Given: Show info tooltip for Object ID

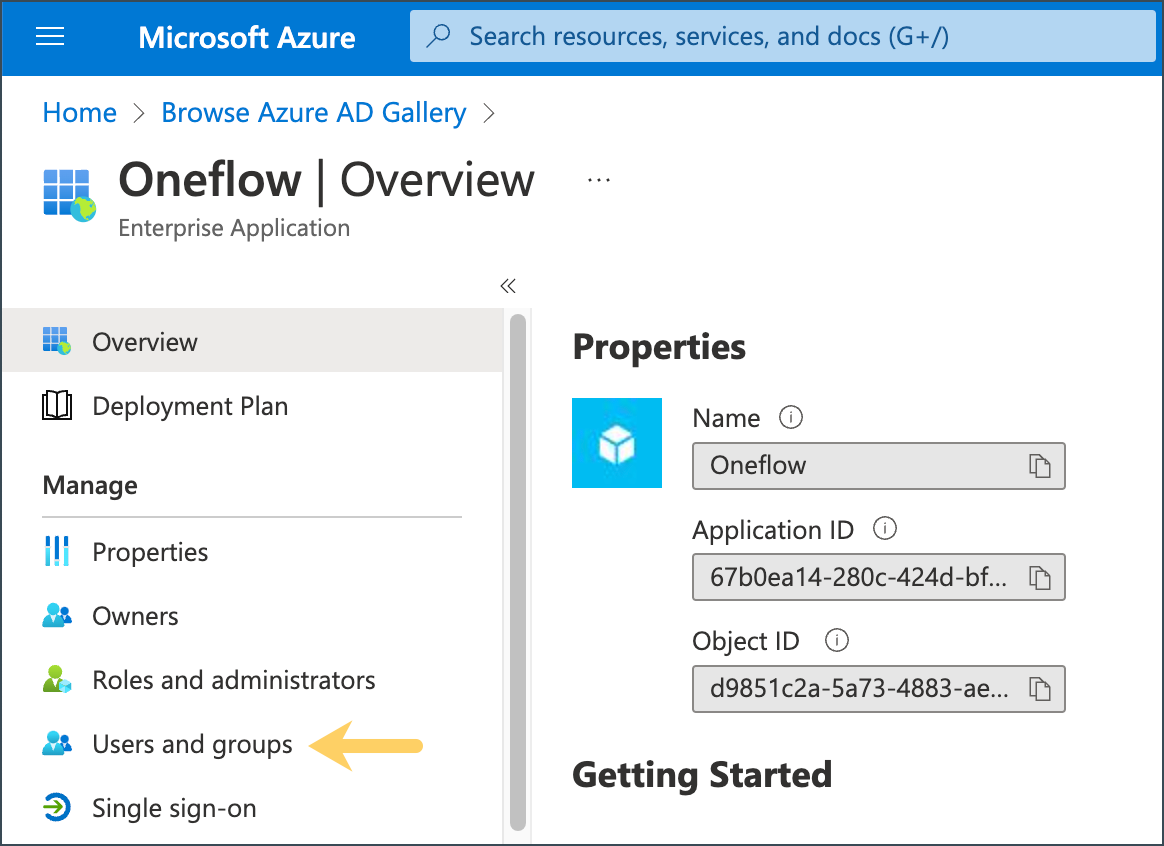Looking at the screenshot, I should pos(837,640).
